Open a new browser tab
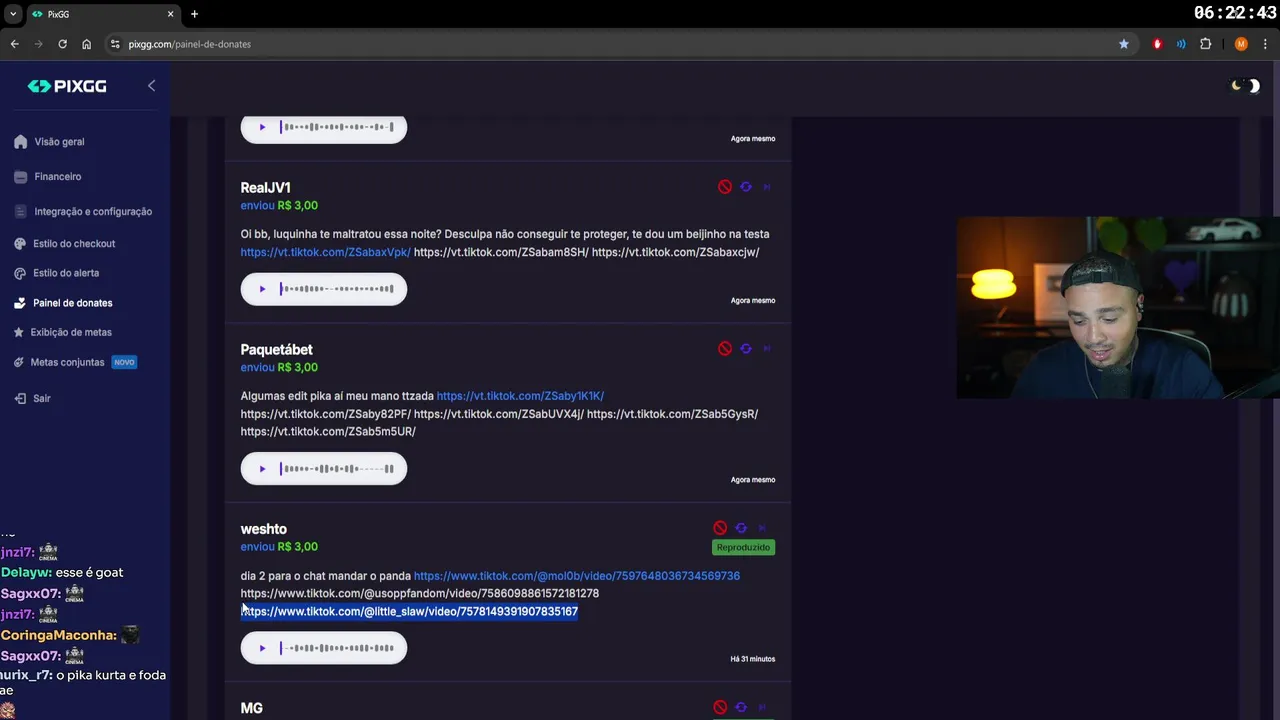 tap(194, 14)
